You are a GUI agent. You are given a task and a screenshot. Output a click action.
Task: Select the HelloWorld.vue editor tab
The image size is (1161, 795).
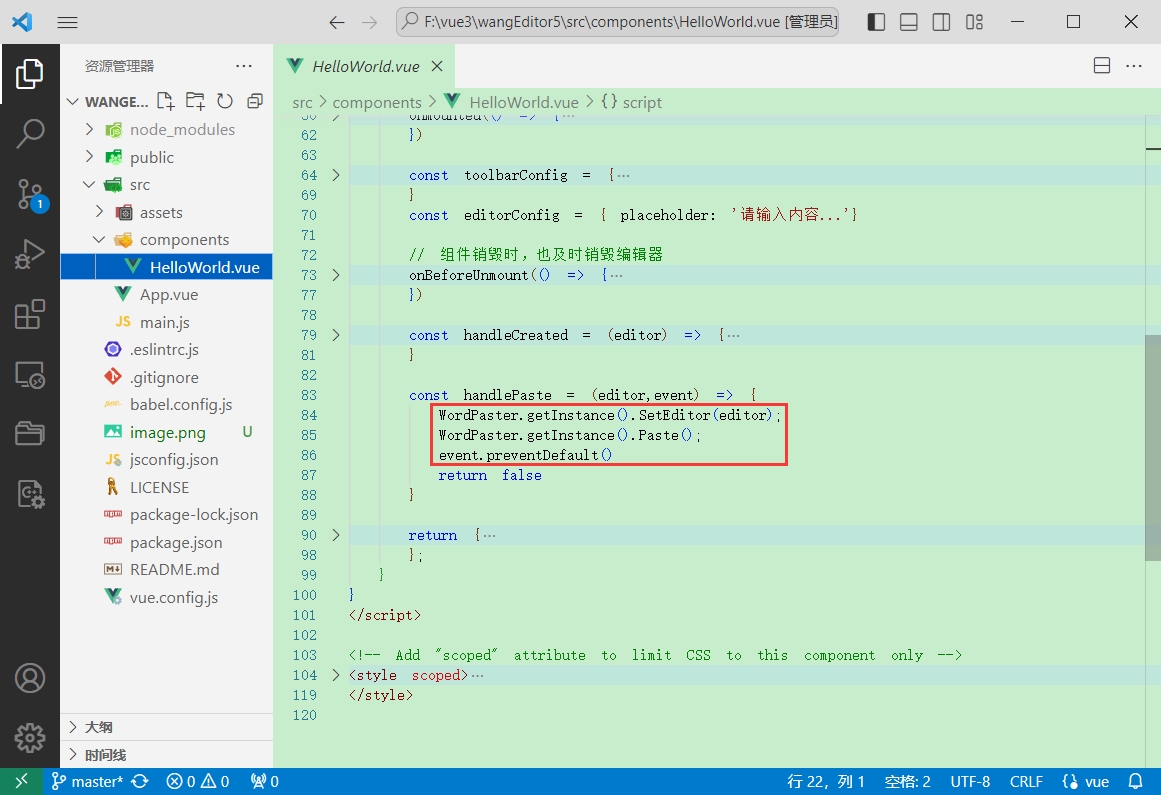[365, 66]
